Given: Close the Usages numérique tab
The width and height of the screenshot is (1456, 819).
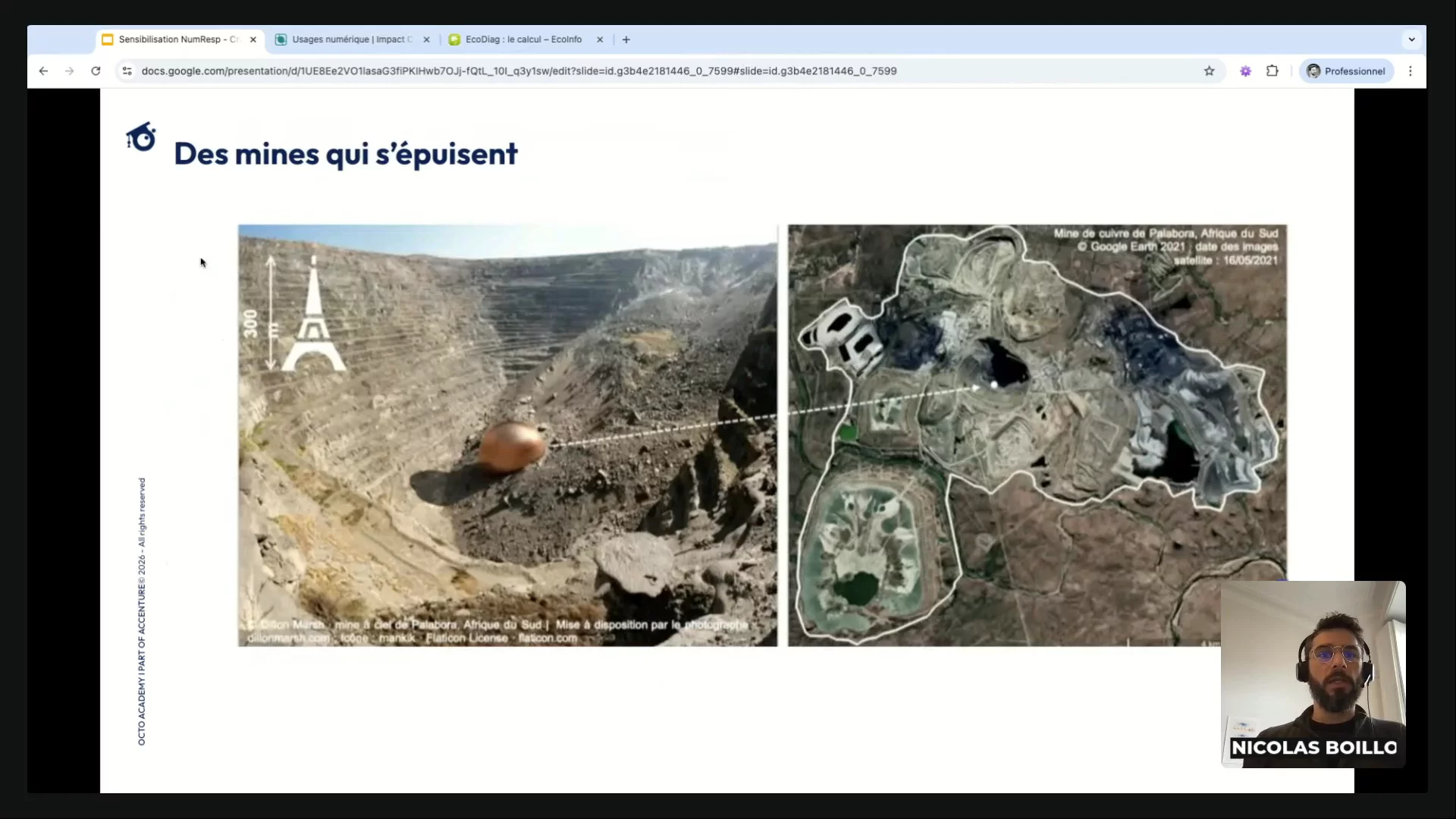Looking at the screenshot, I should tap(426, 39).
